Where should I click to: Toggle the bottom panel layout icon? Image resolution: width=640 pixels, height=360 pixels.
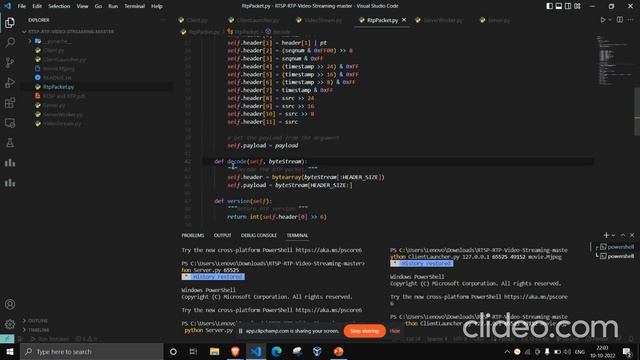point(559,6)
